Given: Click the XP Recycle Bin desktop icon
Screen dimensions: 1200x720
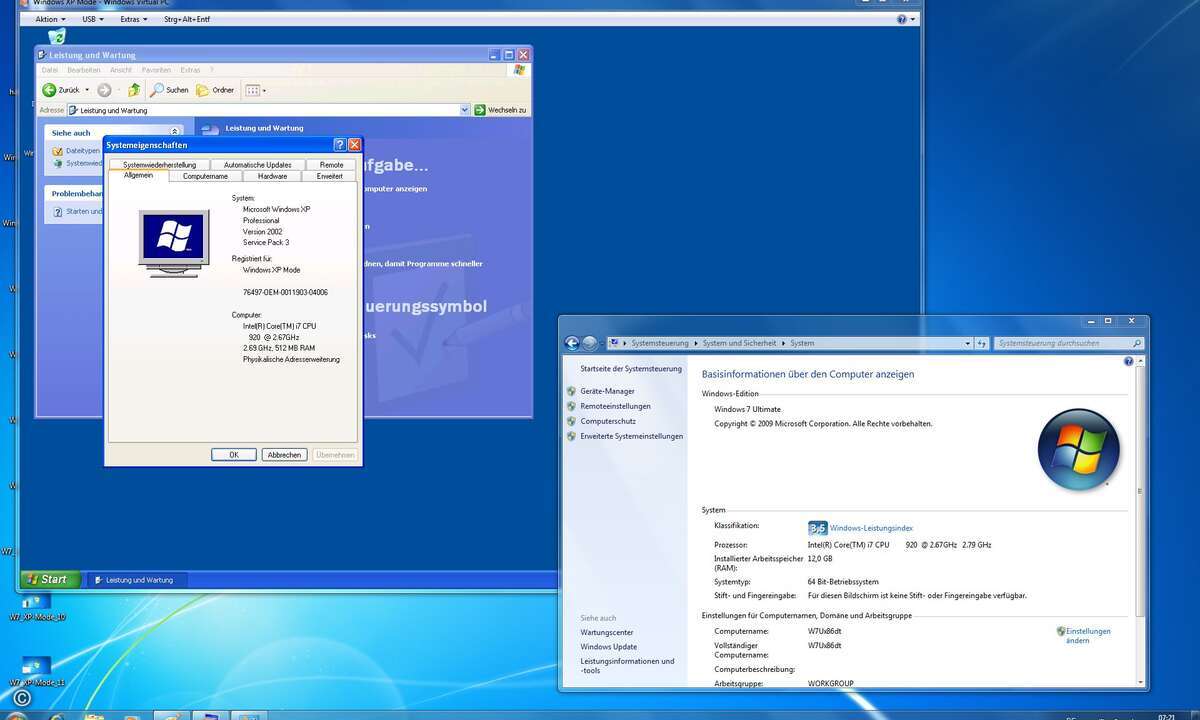Looking at the screenshot, I should 57,37.
